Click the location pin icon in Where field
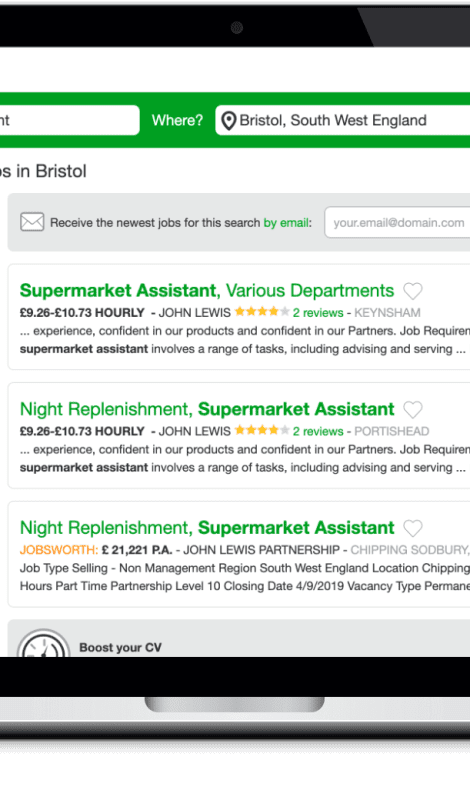 click(229, 121)
